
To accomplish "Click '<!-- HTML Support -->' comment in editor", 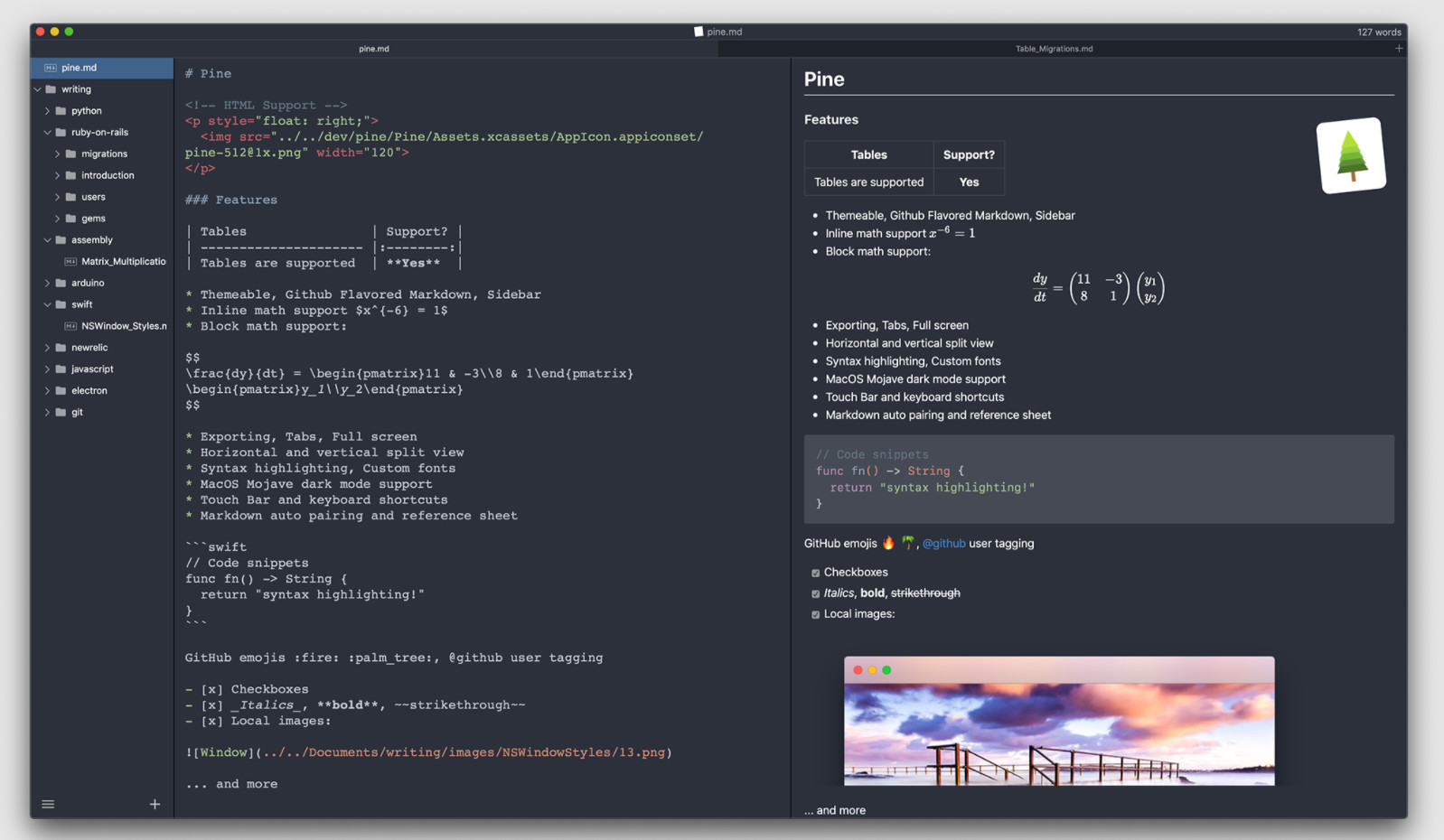I will [267, 106].
